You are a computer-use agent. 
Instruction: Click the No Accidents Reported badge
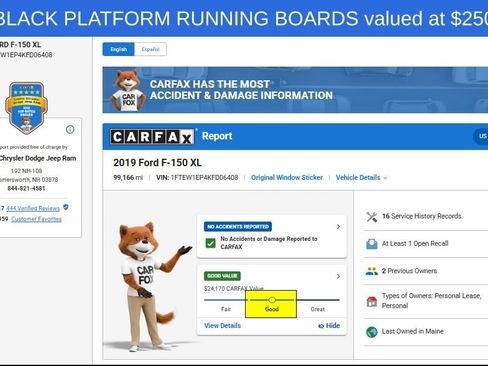(x=238, y=227)
